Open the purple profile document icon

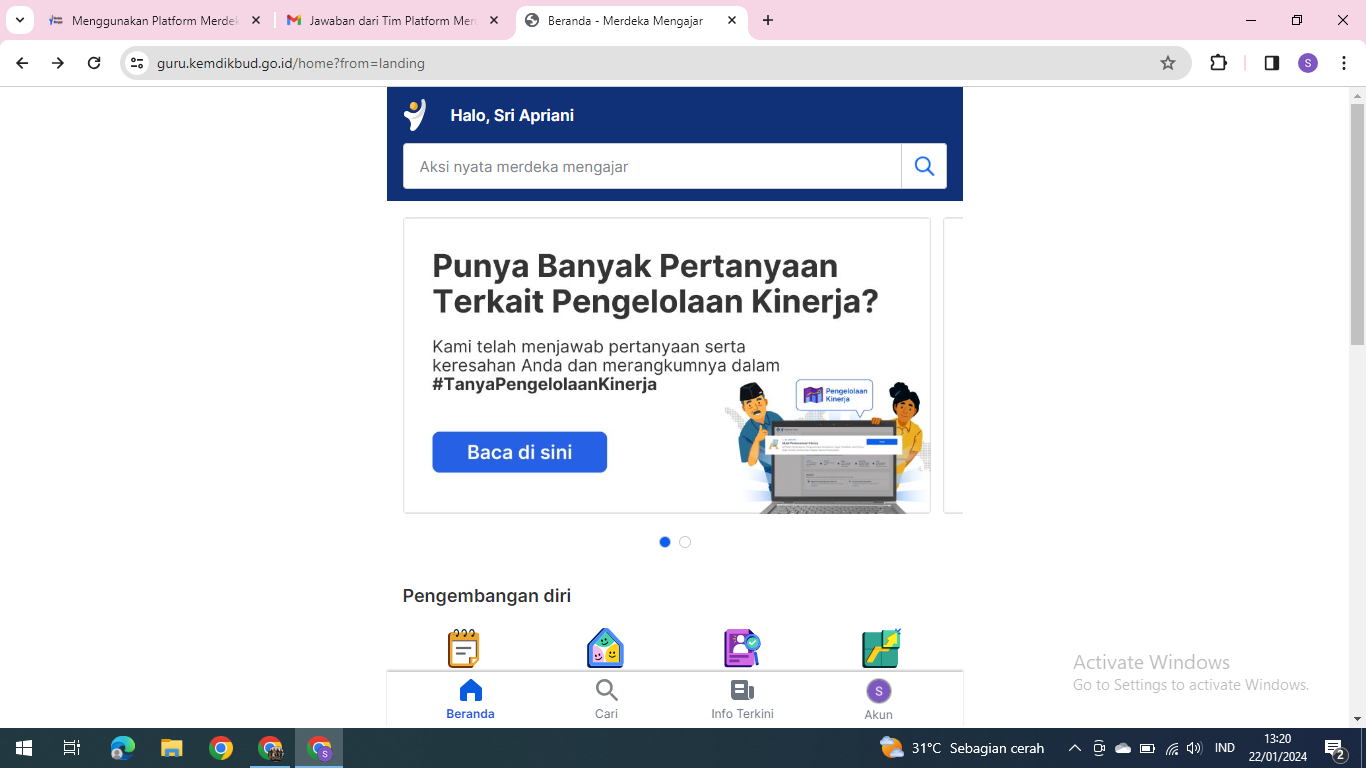(x=742, y=648)
